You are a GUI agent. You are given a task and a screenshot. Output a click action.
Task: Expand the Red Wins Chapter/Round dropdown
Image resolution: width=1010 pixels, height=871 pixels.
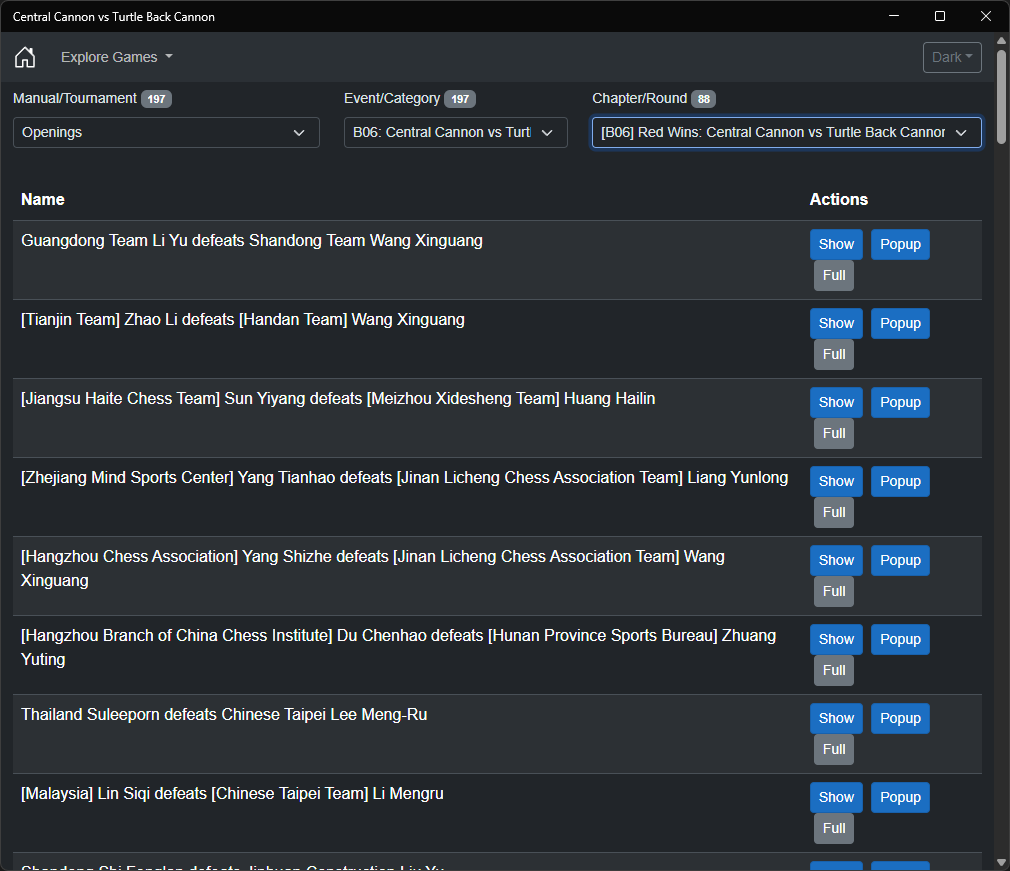[786, 133]
